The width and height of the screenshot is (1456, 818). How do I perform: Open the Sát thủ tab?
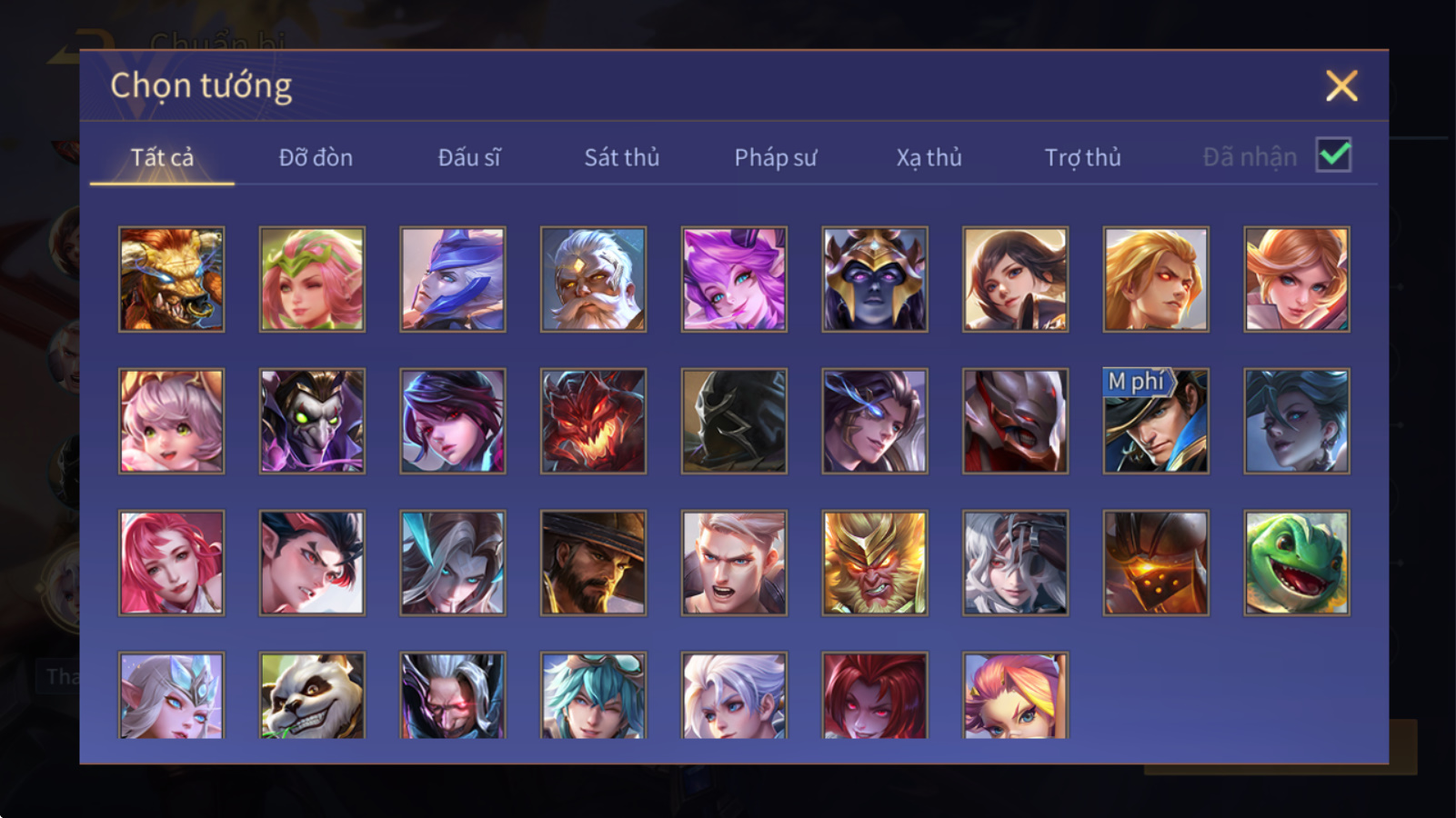(622, 157)
